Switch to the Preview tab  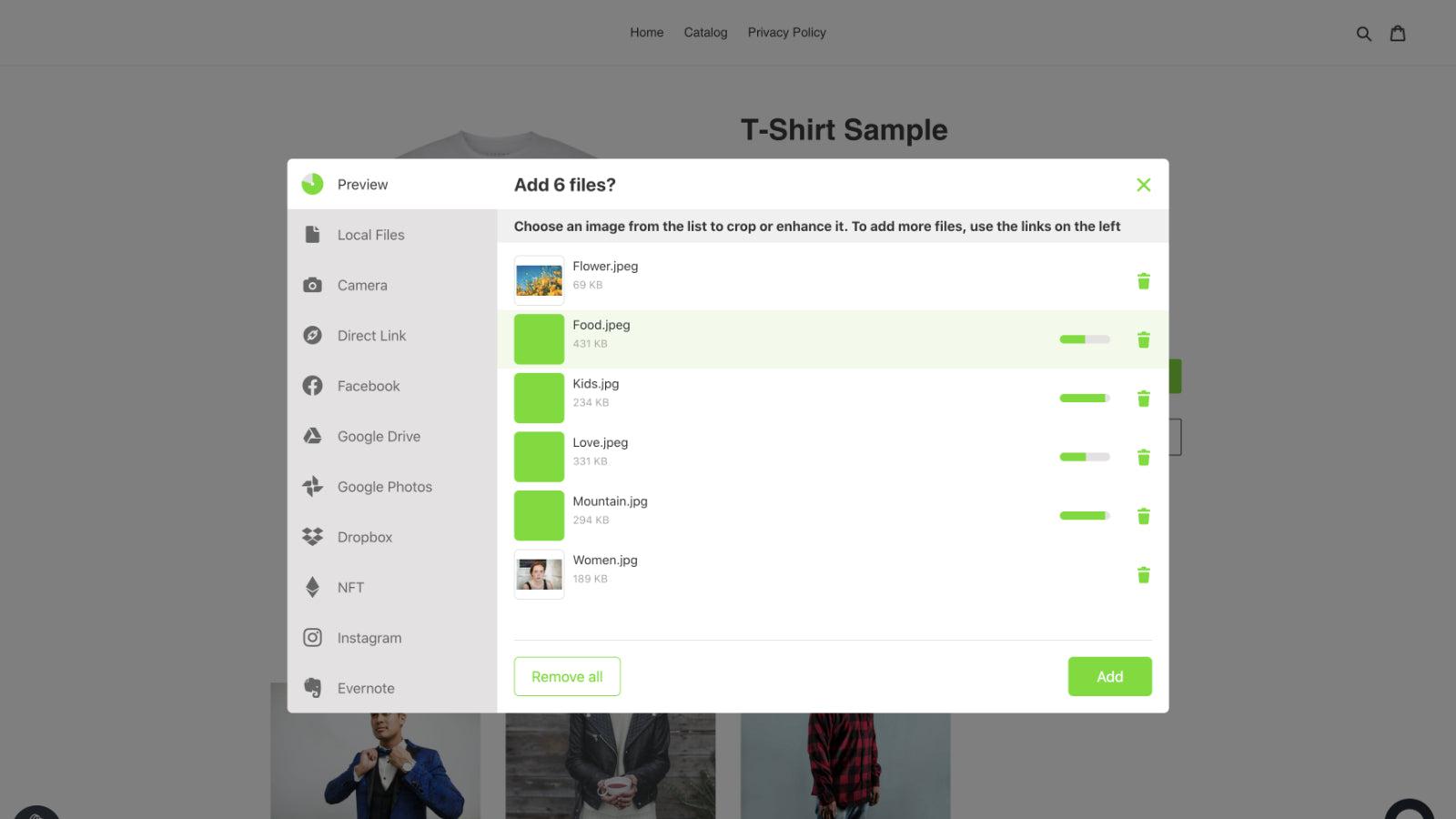361,184
